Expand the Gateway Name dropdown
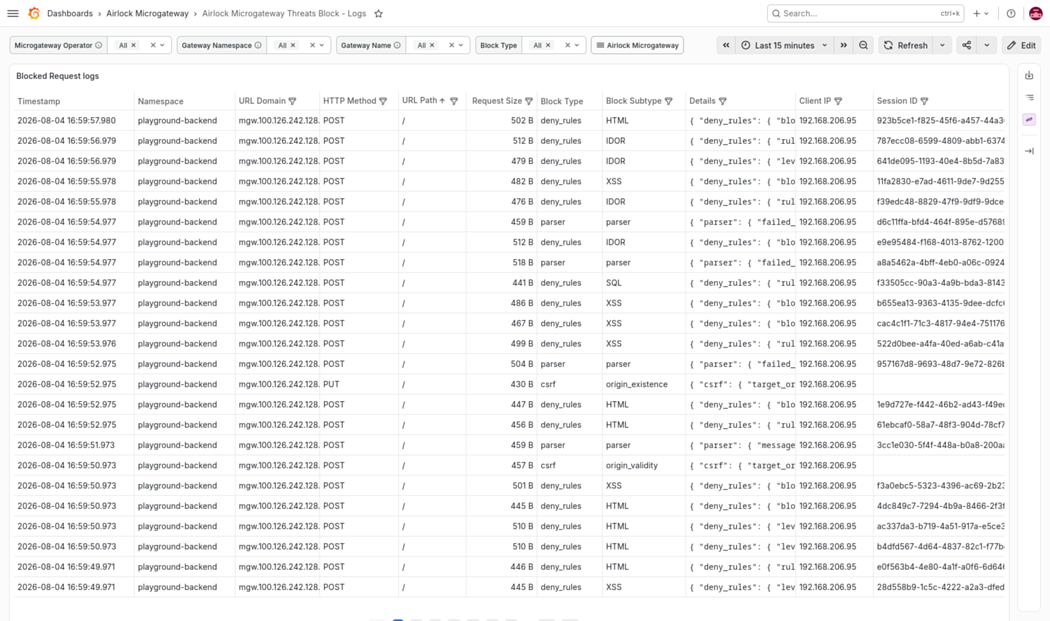 pos(461,46)
